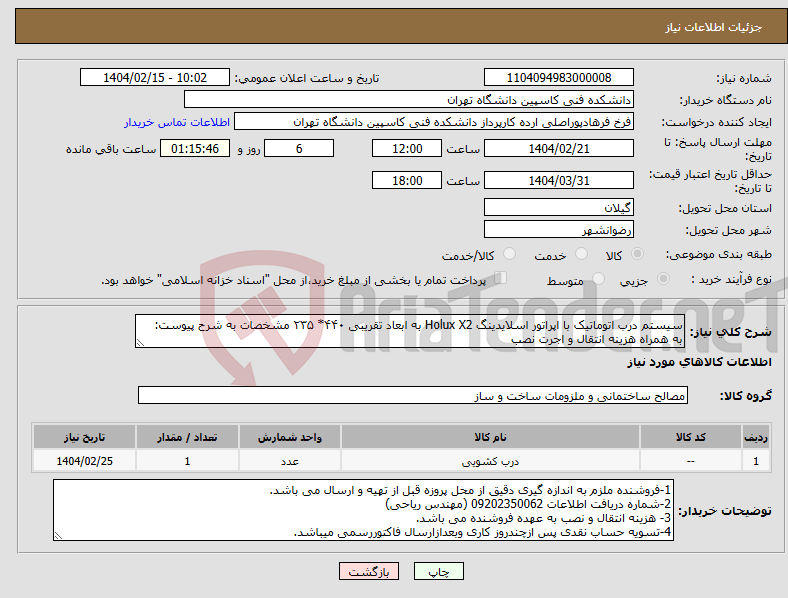The height and width of the screenshot is (598, 788).
Task: Click the بازگشت back button
Action: 369,571
